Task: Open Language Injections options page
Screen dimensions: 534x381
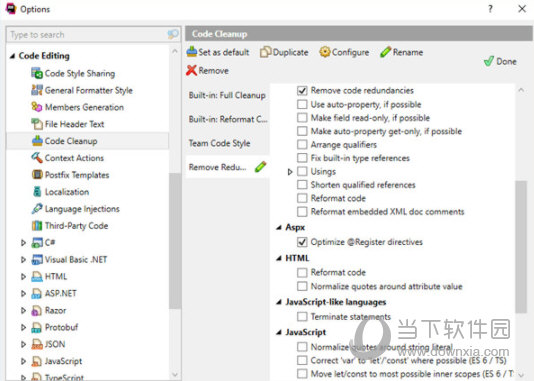Action: [82, 209]
